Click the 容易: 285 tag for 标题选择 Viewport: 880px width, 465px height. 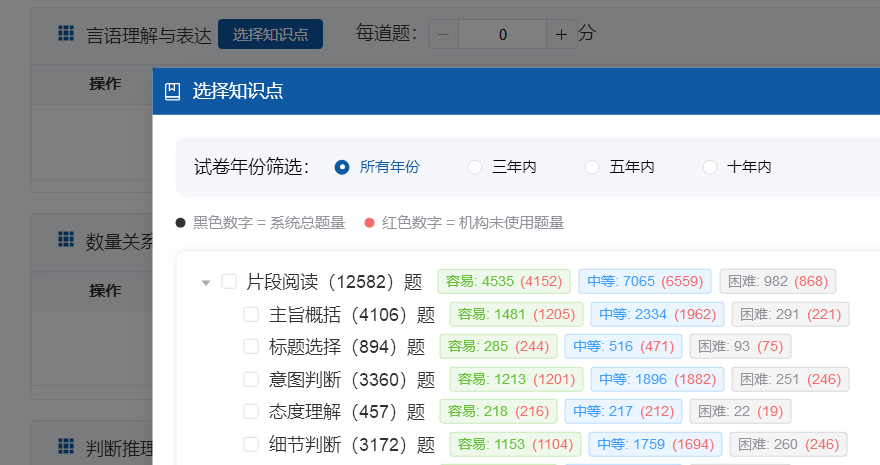498,346
